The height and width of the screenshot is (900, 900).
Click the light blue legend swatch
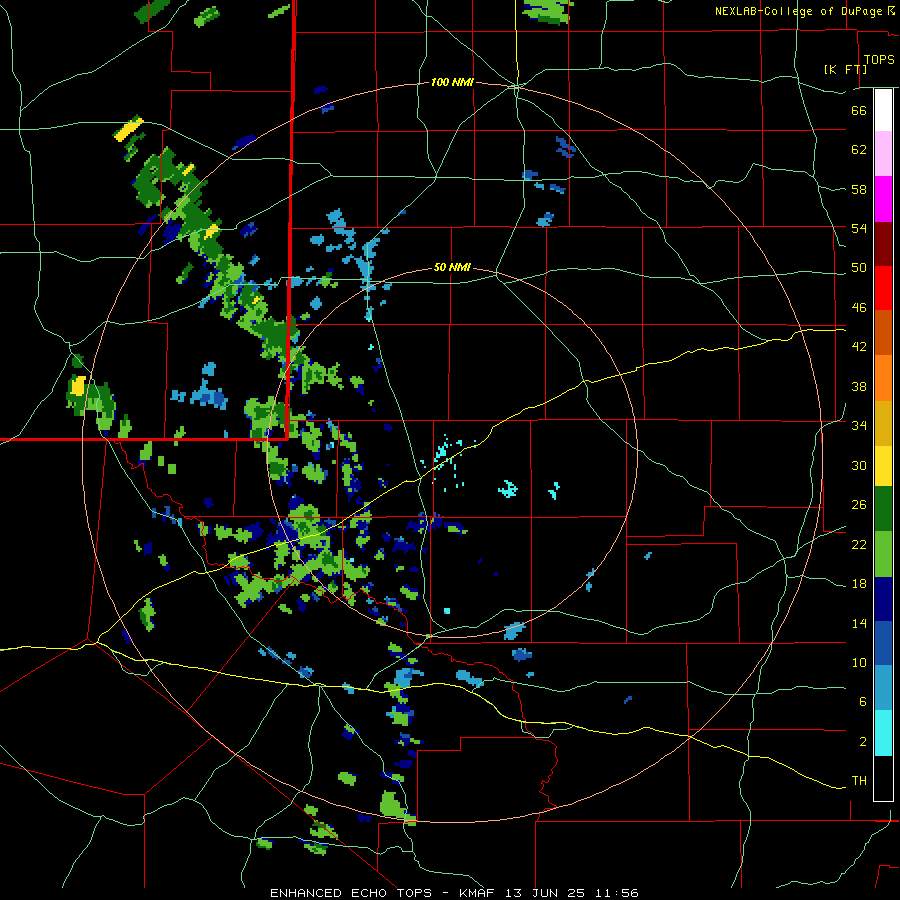[x=883, y=688]
